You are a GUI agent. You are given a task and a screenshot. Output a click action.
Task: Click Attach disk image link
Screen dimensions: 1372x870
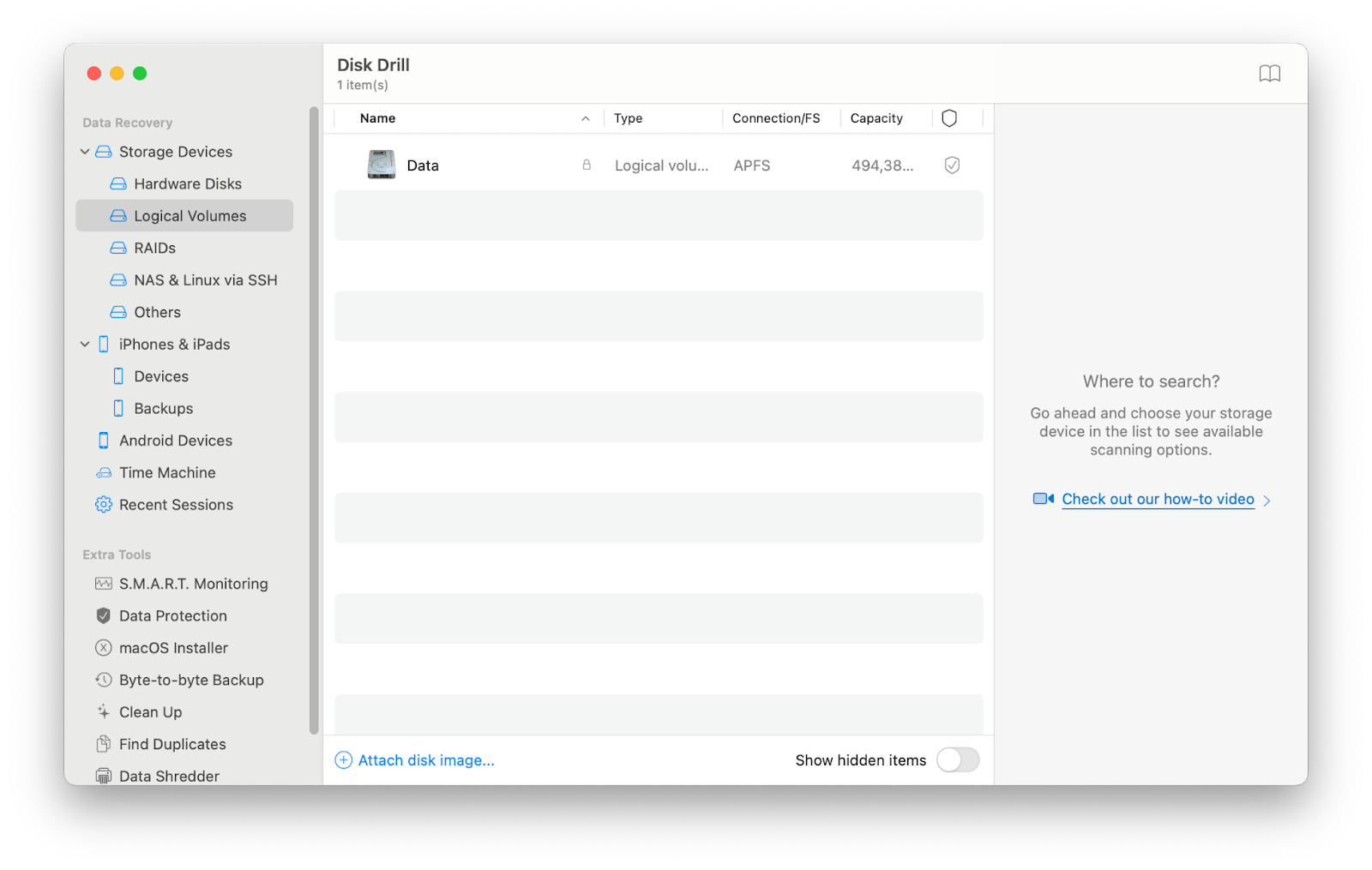(426, 760)
